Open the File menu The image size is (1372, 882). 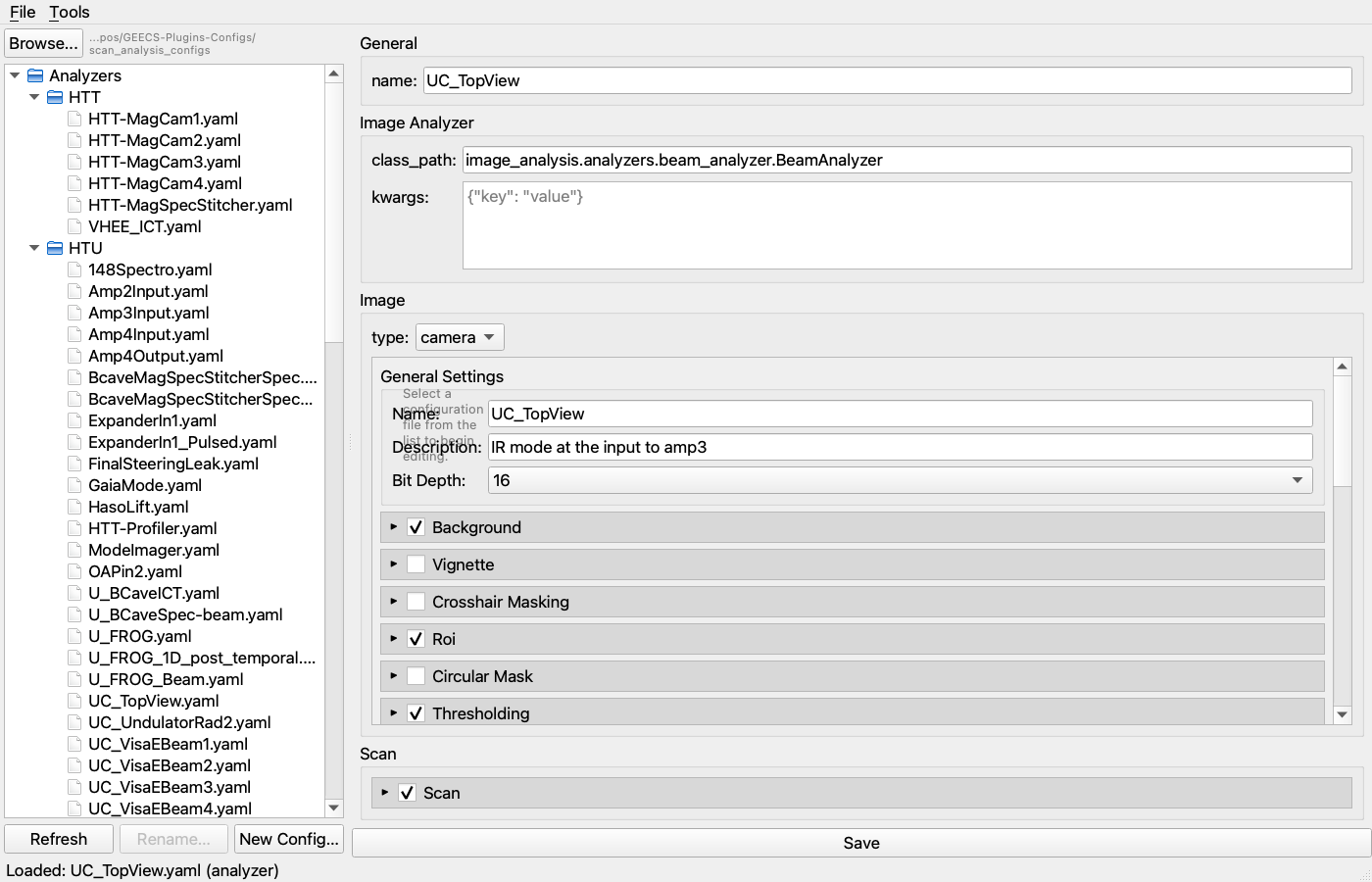23,12
